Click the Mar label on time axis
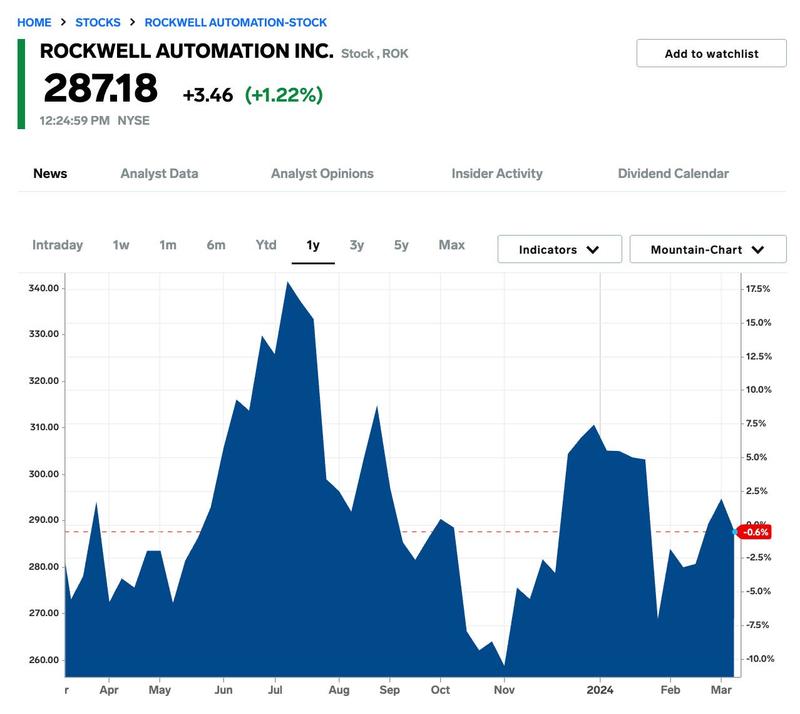The height and width of the screenshot is (714, 800). point(721,690)
